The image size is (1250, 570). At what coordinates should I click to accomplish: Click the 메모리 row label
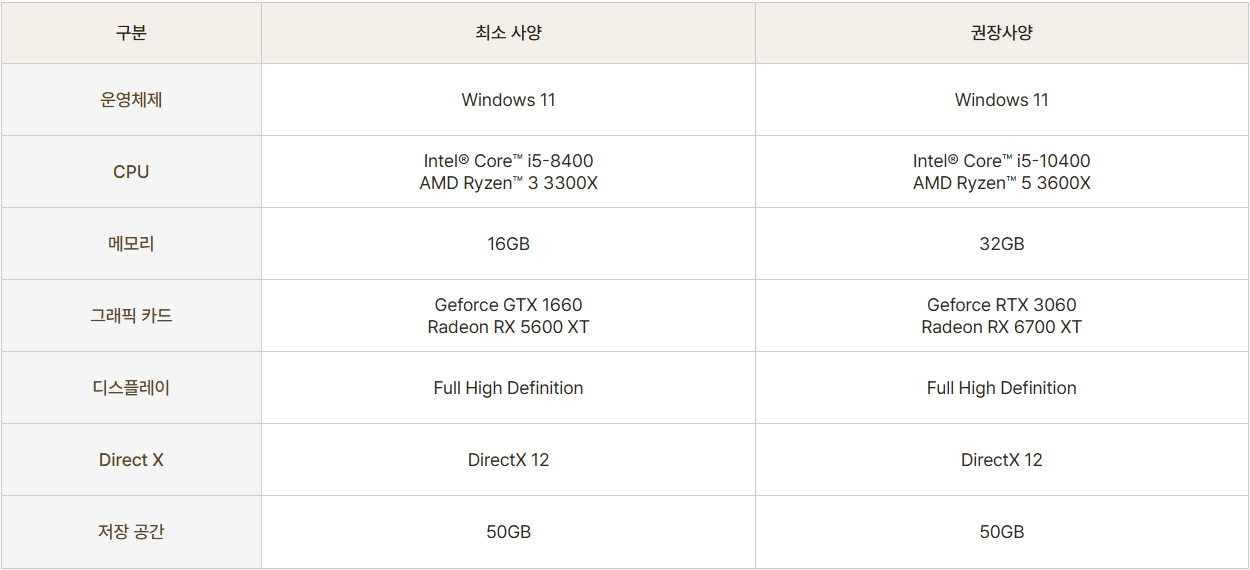coord(131,244)
